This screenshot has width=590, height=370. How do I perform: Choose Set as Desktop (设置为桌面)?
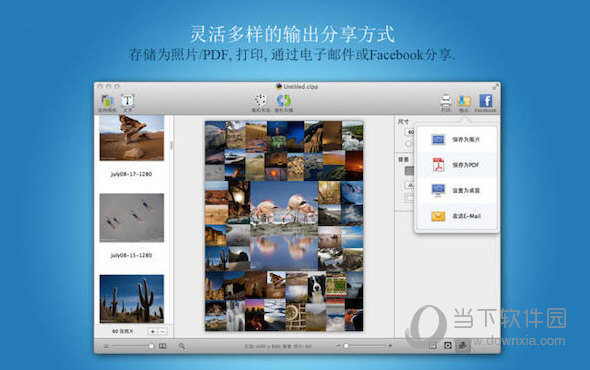(x=457, y=190)
